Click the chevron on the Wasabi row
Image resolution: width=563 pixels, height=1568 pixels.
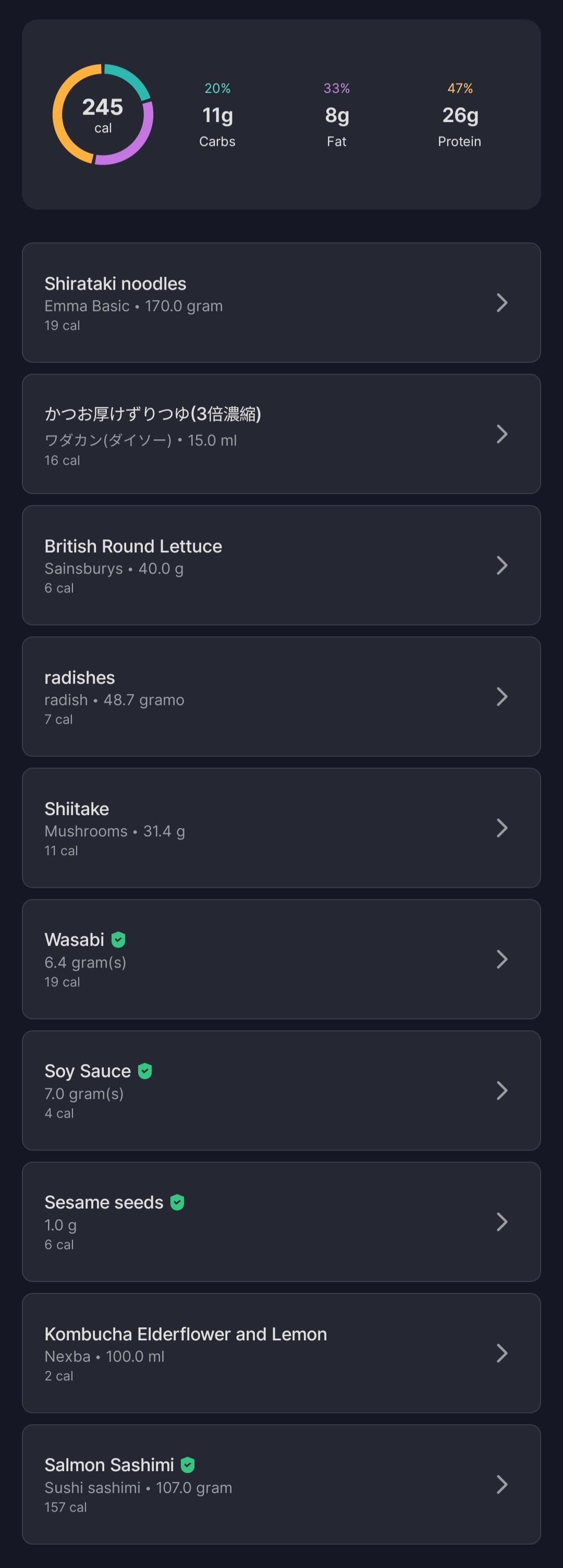click(x=501, y=959)
